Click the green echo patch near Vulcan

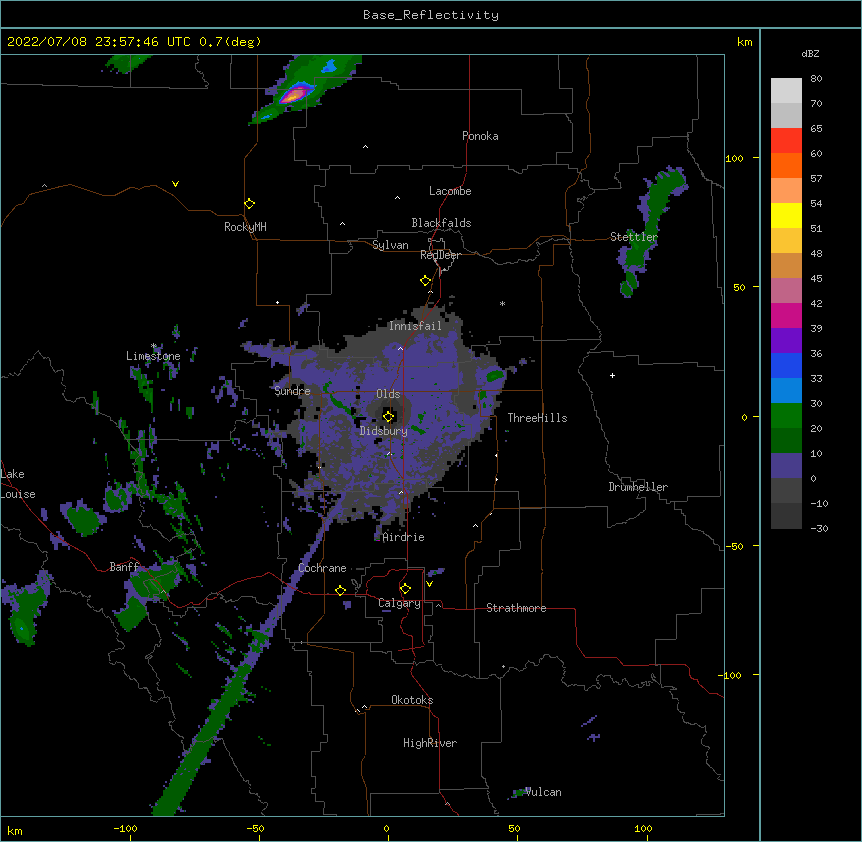click(519, 793)
